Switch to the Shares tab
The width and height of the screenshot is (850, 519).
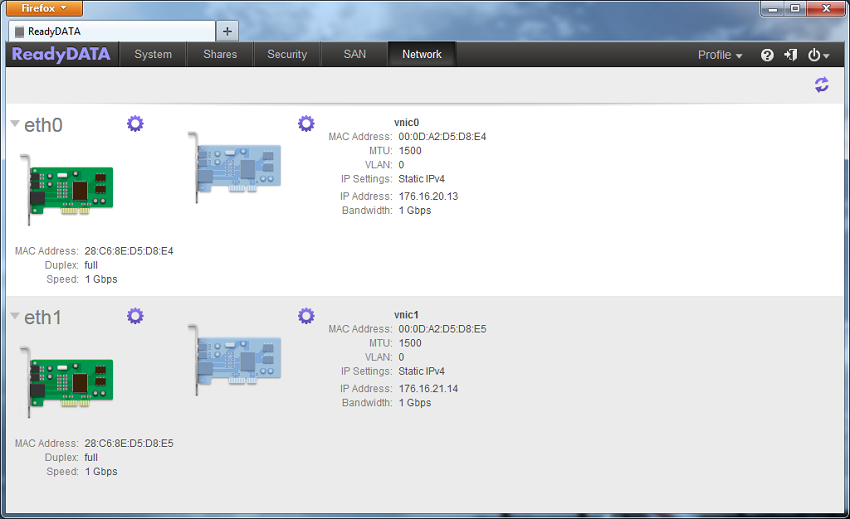coord(220,54)
